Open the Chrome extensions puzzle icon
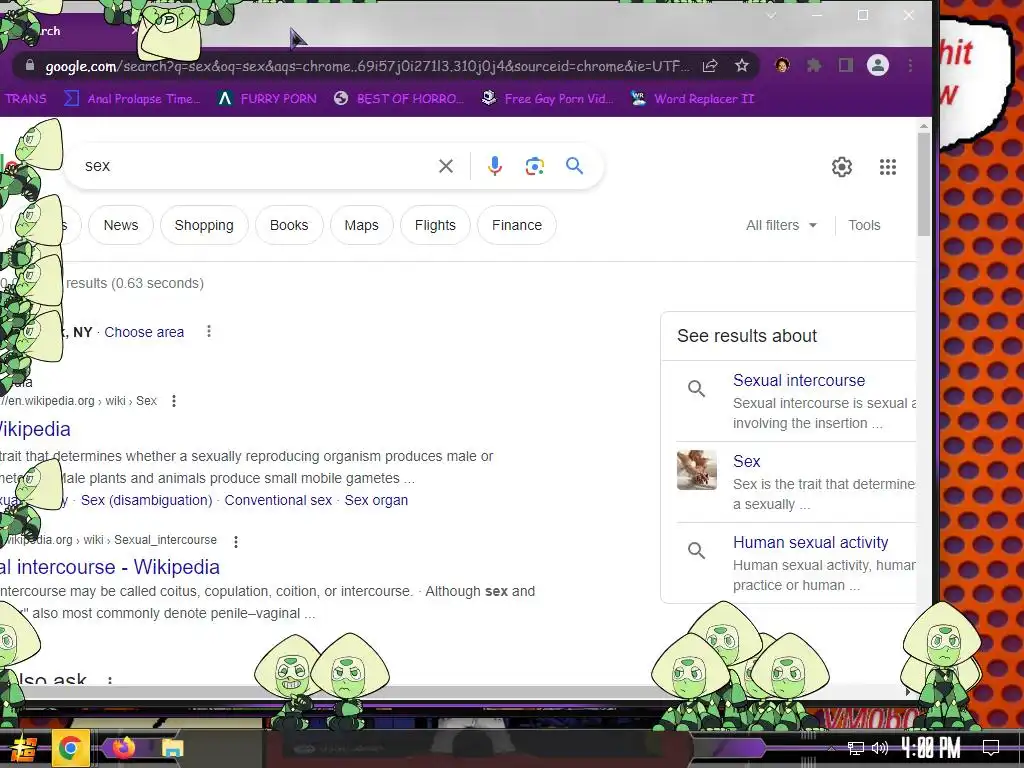 [814, 65]
